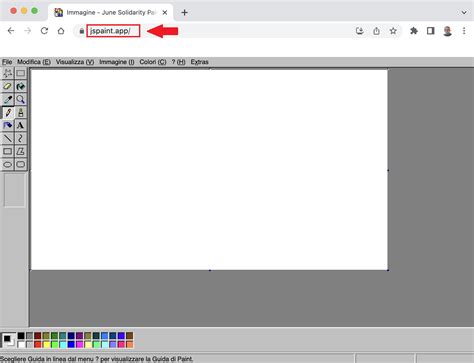
Task: Bookmark the page with the star icon
Action: pyautogui.click(x=393, y=31)
